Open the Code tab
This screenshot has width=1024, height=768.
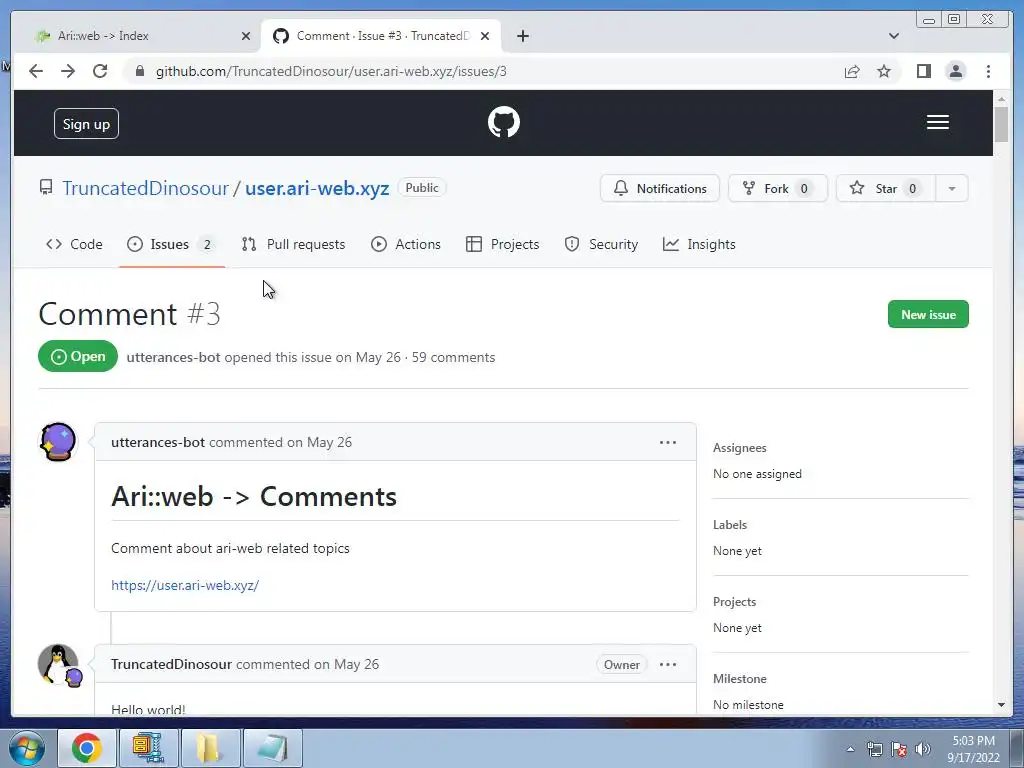[x=74, y=244]
